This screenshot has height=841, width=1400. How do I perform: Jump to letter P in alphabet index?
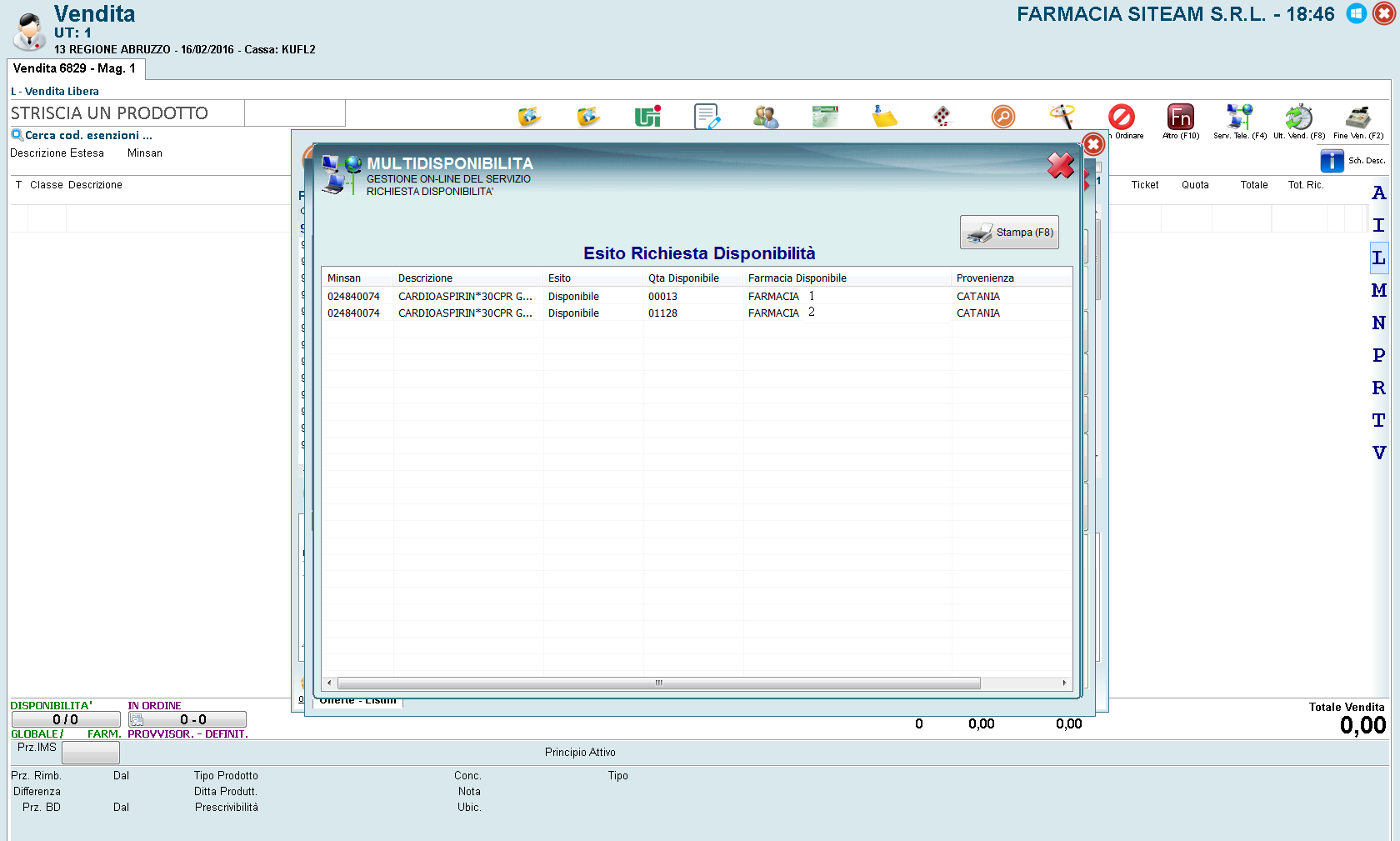[1379, 355]
